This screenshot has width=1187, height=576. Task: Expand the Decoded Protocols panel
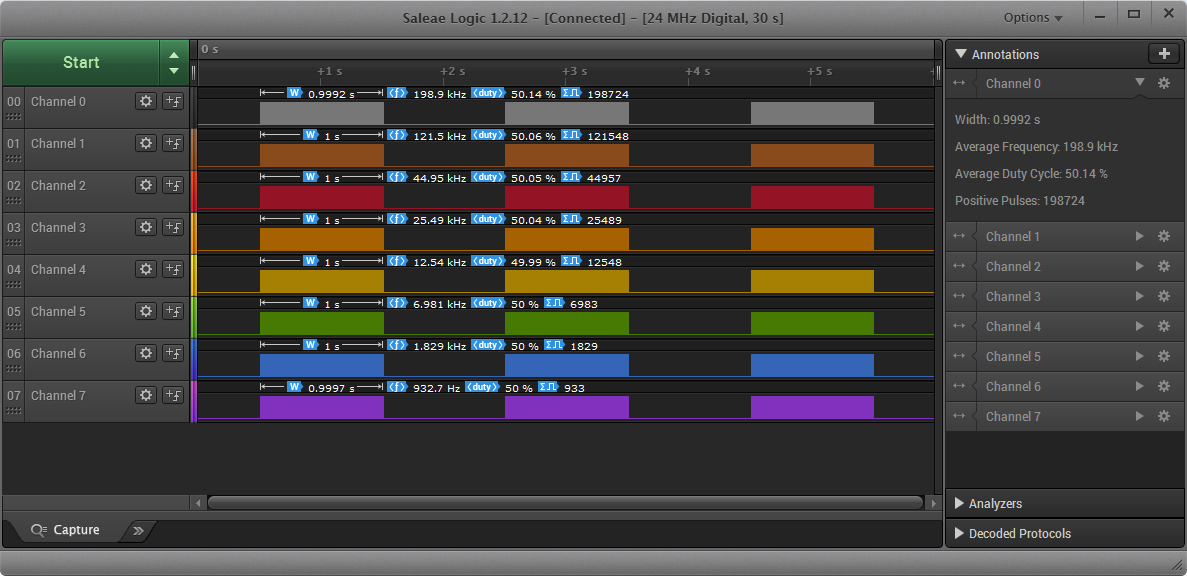coord(959,534)
